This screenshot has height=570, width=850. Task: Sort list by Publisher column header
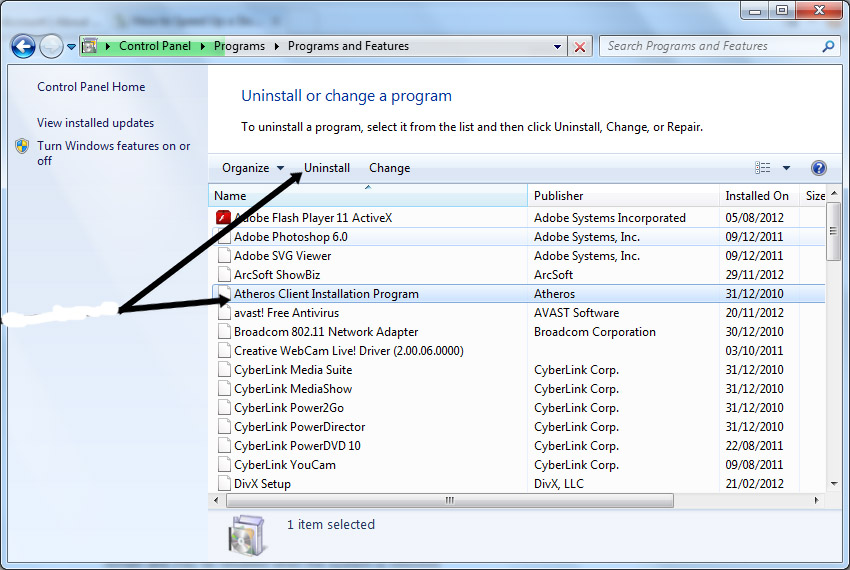point(558,196)
